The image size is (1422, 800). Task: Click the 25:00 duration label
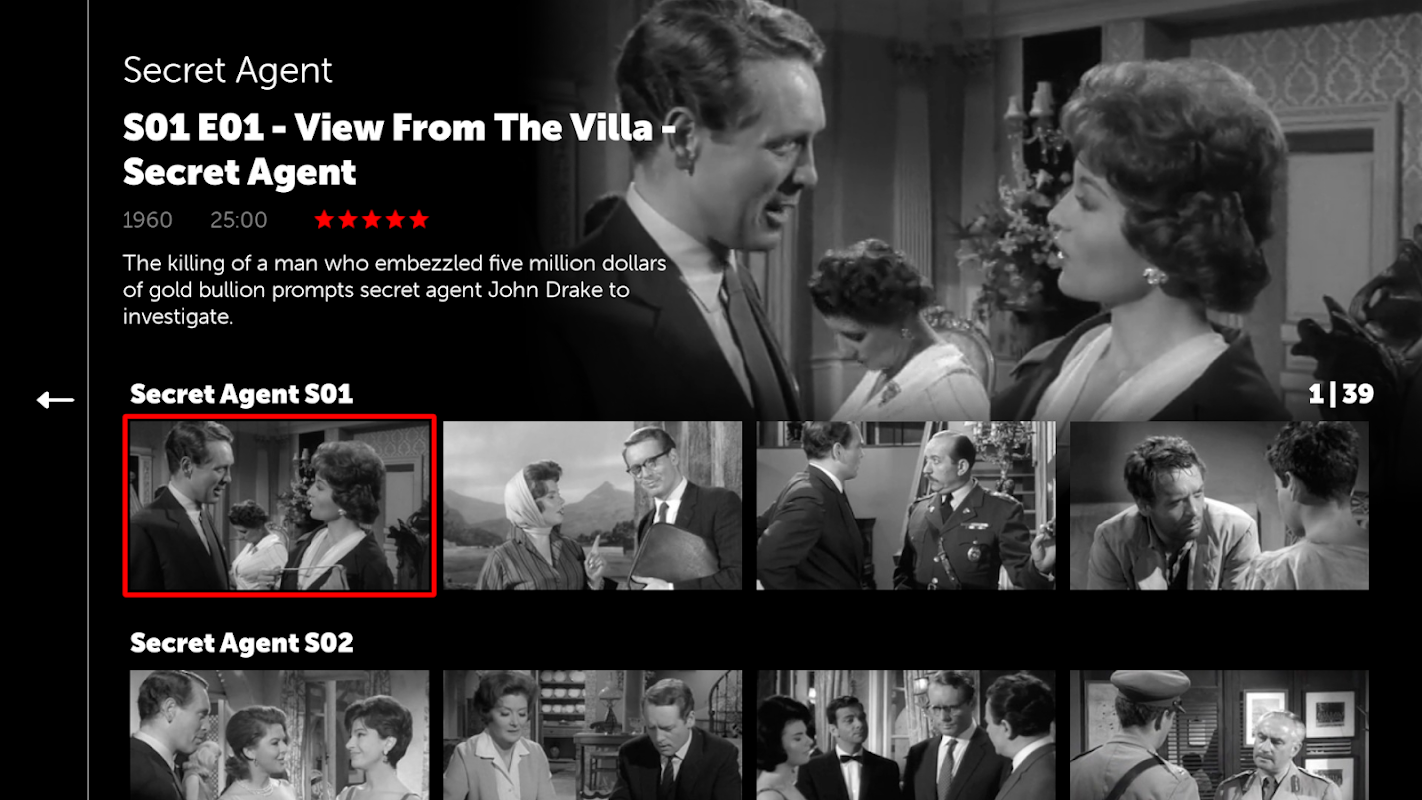click(239, 220)
